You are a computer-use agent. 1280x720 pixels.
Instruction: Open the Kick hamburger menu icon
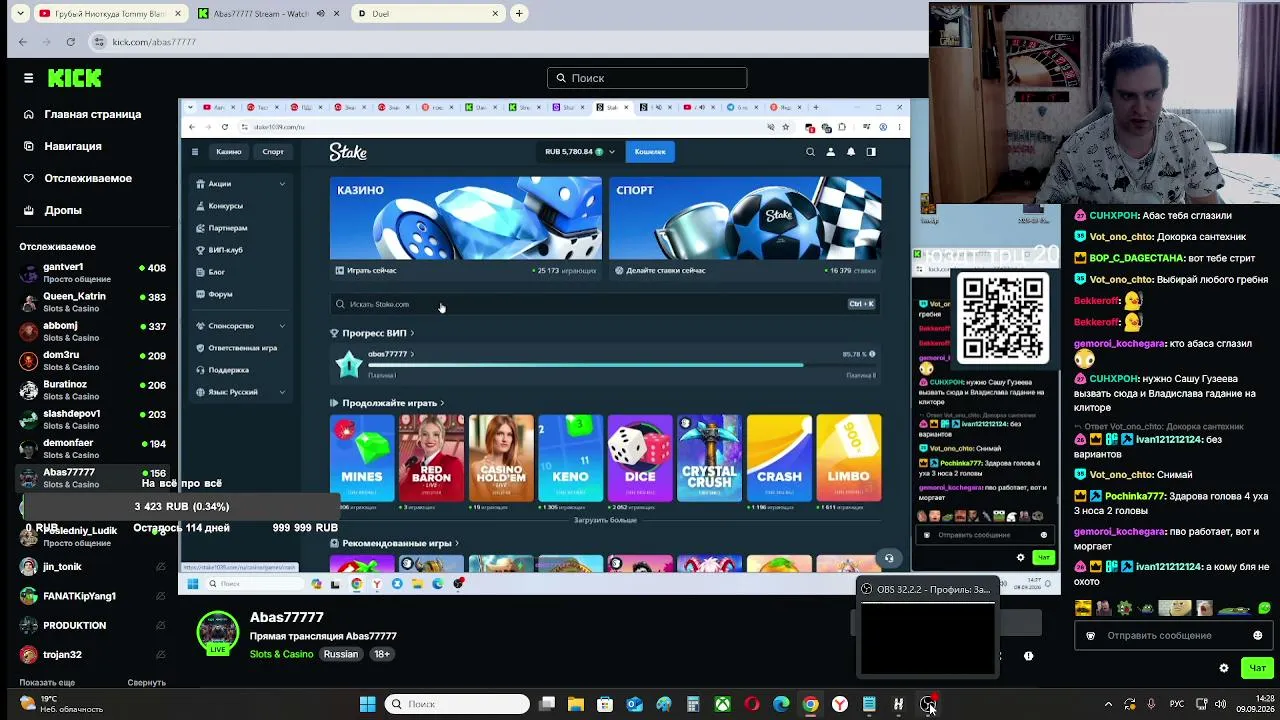[28, 78]
